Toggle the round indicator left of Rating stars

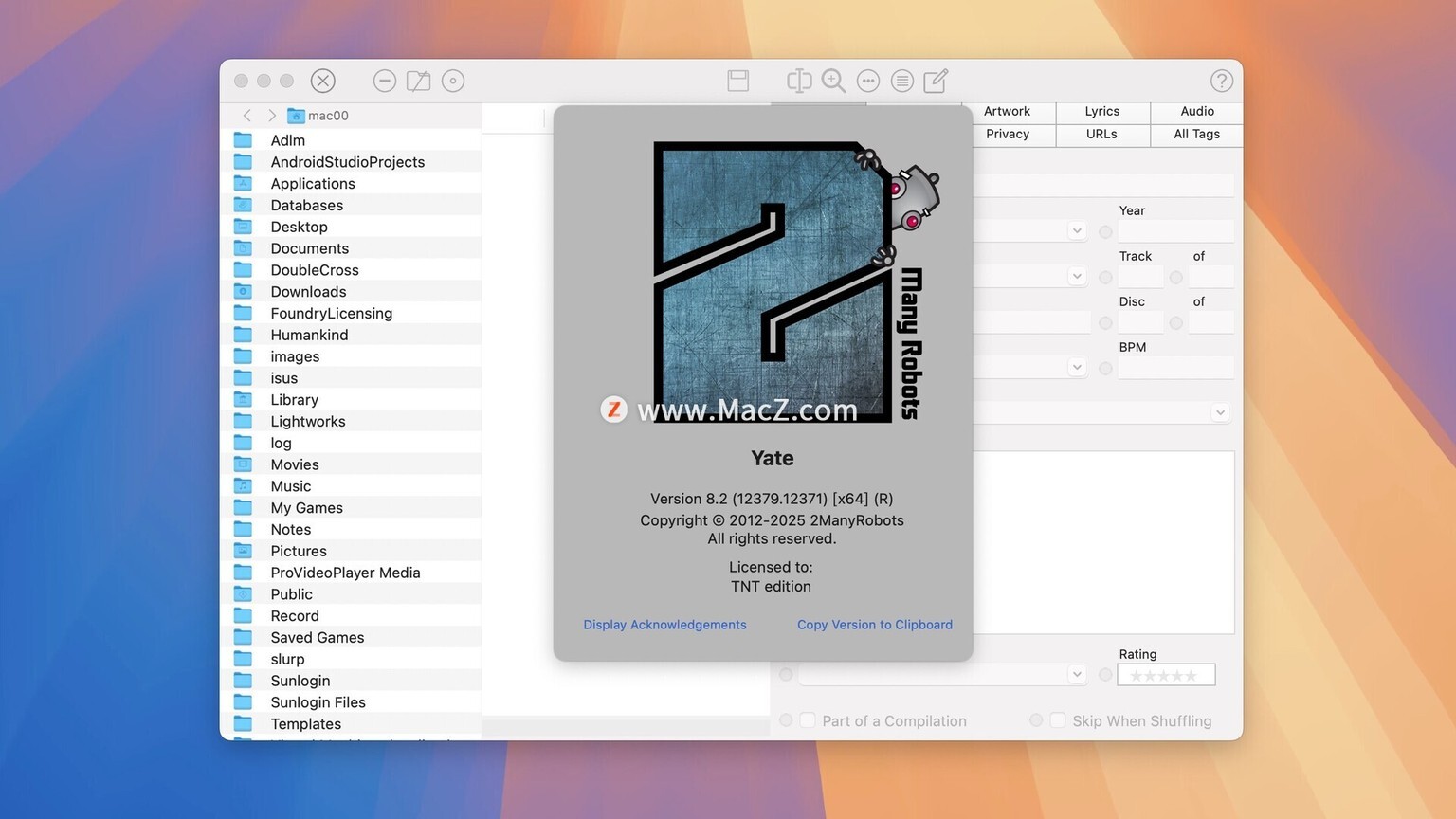pos(1105,675)
